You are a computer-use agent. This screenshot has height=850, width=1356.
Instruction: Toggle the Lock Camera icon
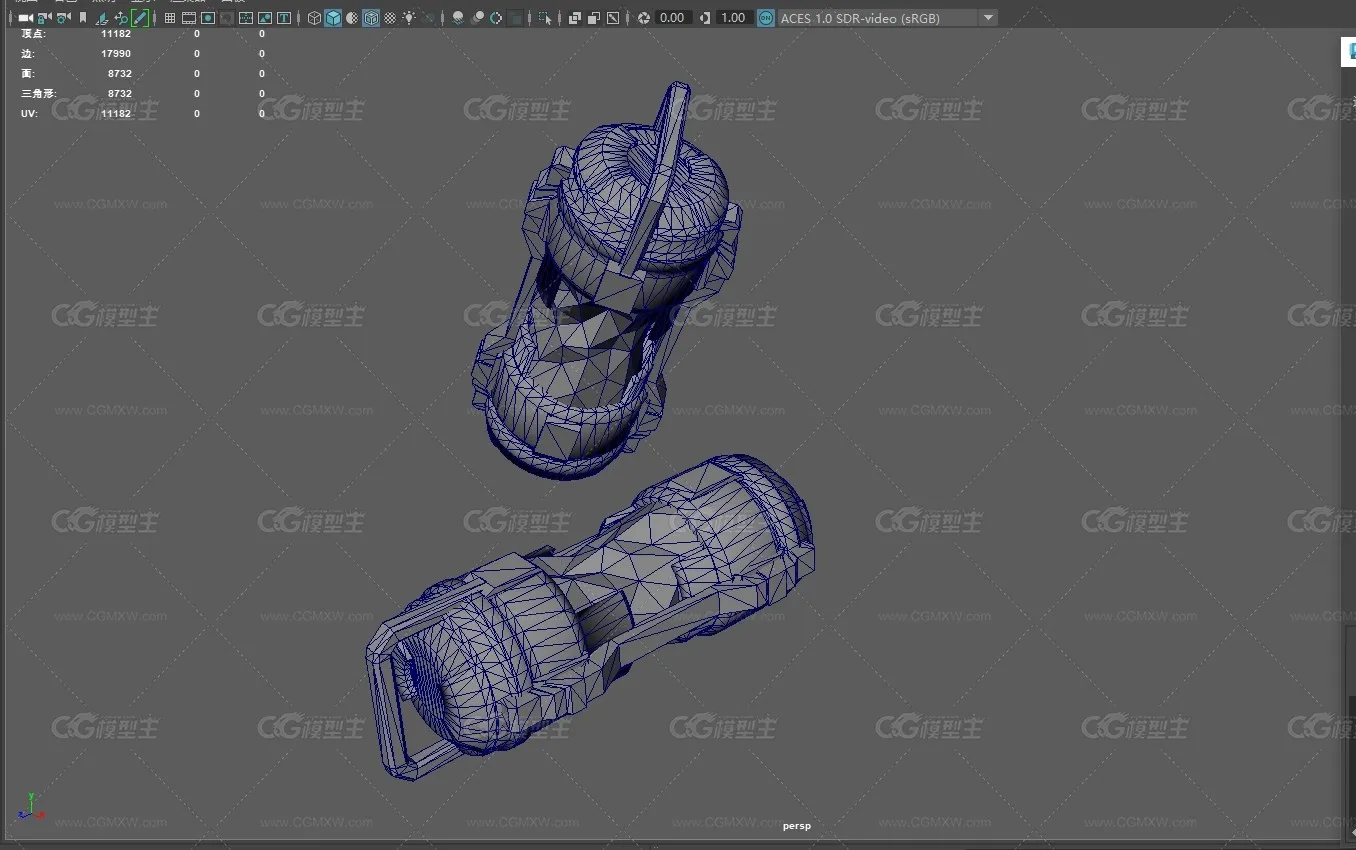tap(44, 18)
